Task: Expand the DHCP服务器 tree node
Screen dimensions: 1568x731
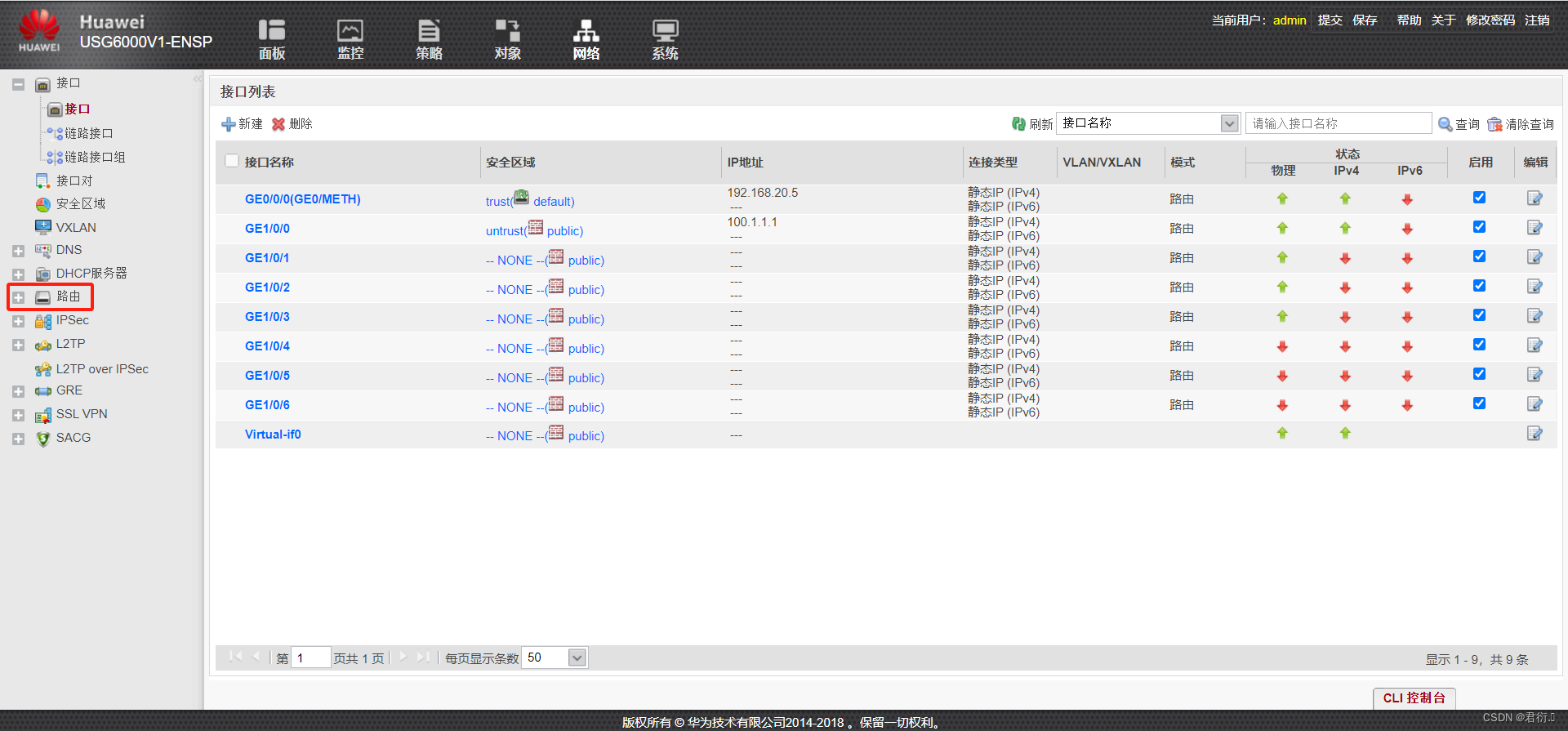Action: (x=18, y=274)
